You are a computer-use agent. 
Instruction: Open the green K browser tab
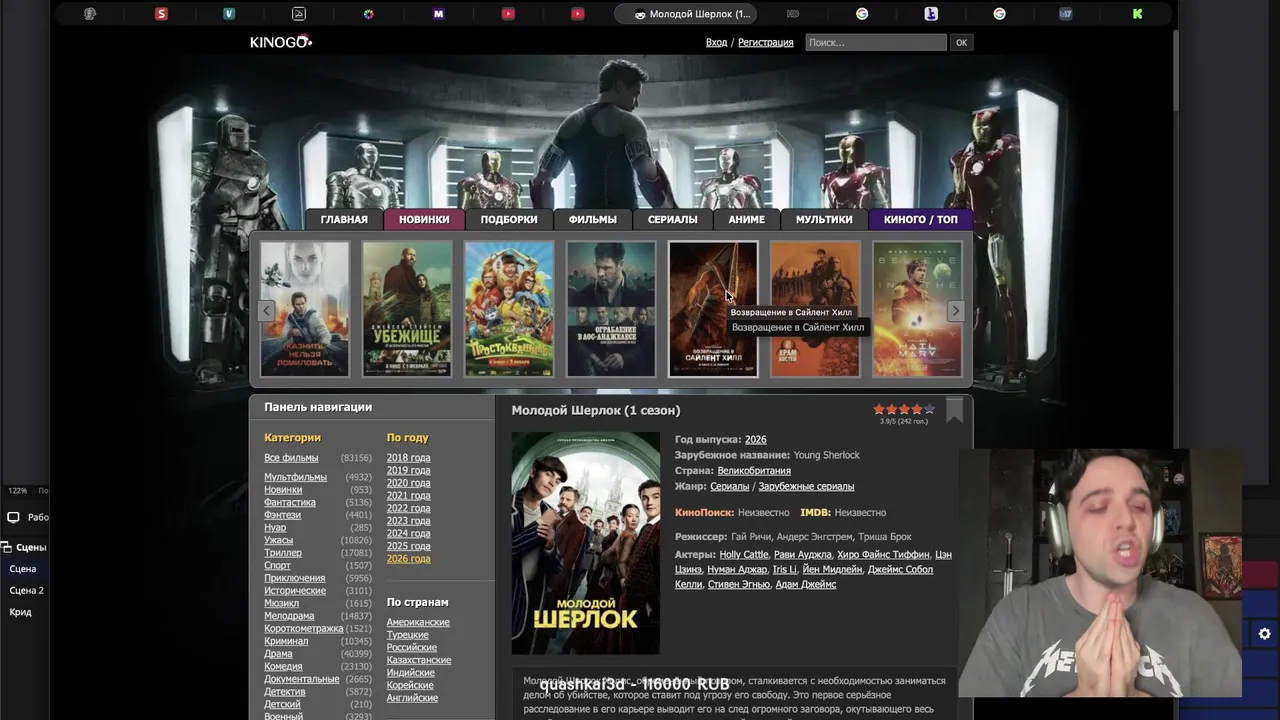[1137, 14]
